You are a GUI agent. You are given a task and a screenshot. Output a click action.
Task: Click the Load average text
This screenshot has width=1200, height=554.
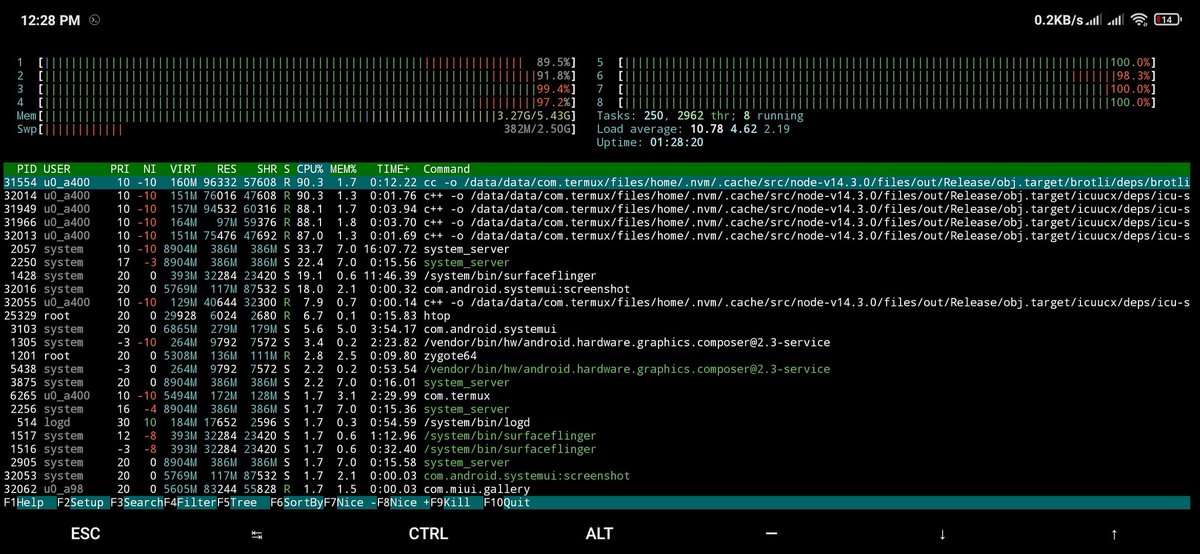693,129
